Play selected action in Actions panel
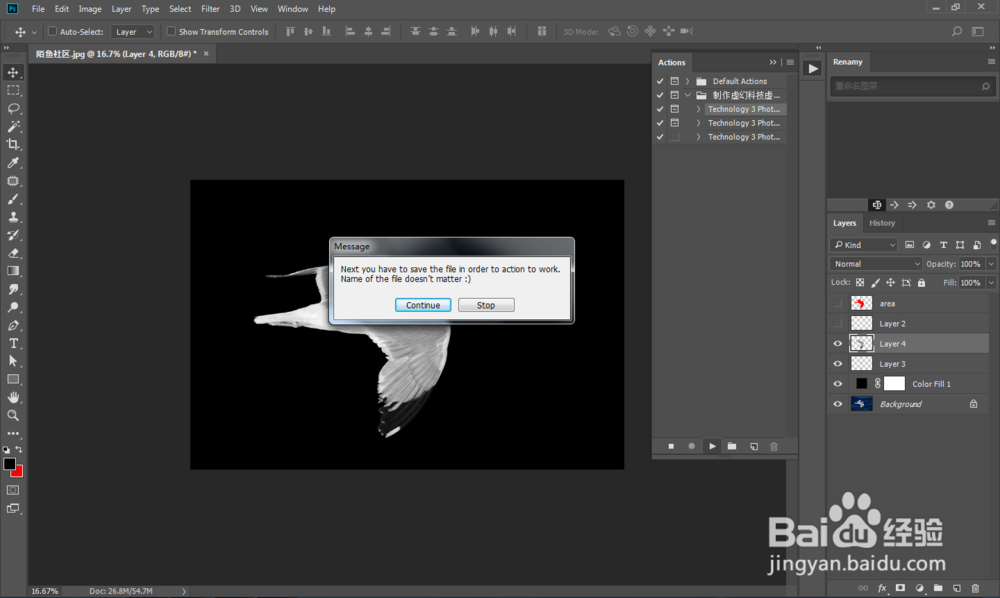This screenshot has height=598, width=1000. pos(712,446)
